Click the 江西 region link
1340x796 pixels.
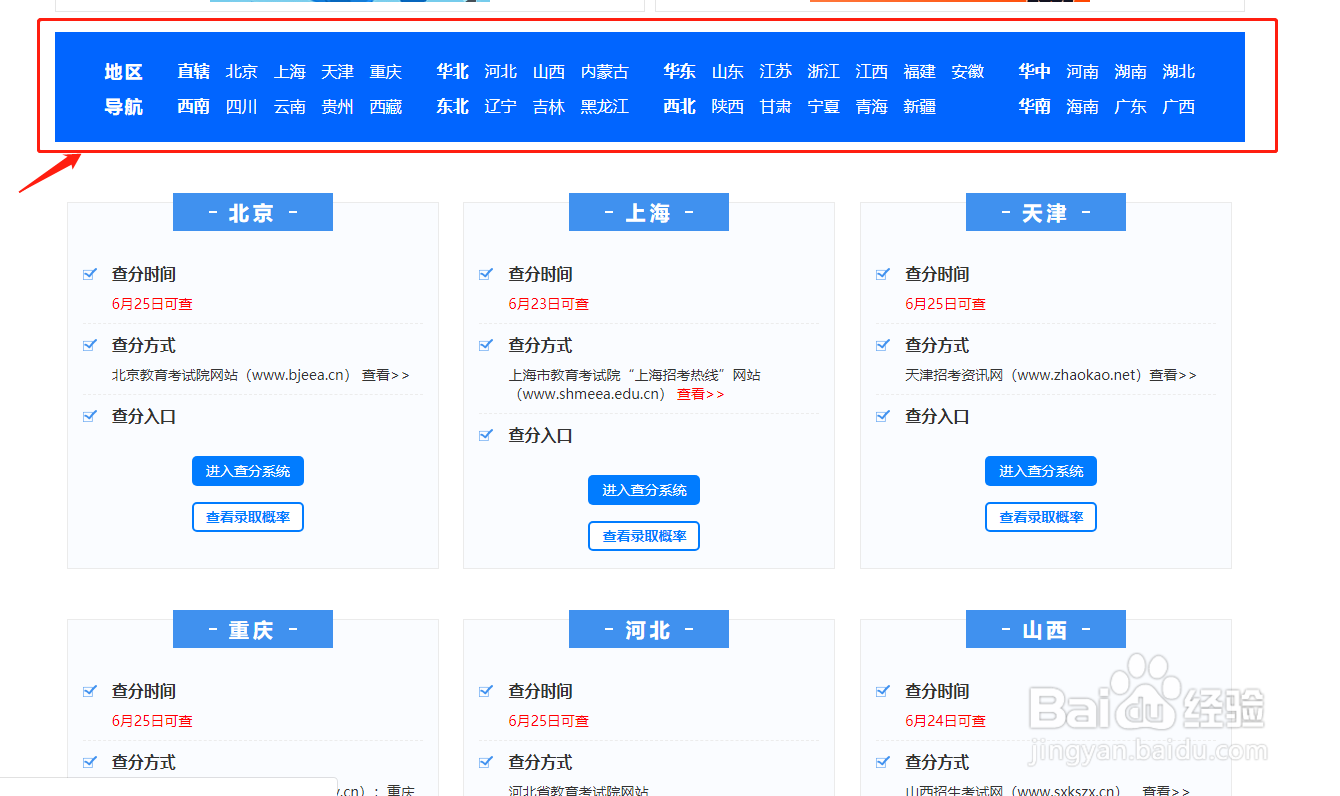pos(872,72)
